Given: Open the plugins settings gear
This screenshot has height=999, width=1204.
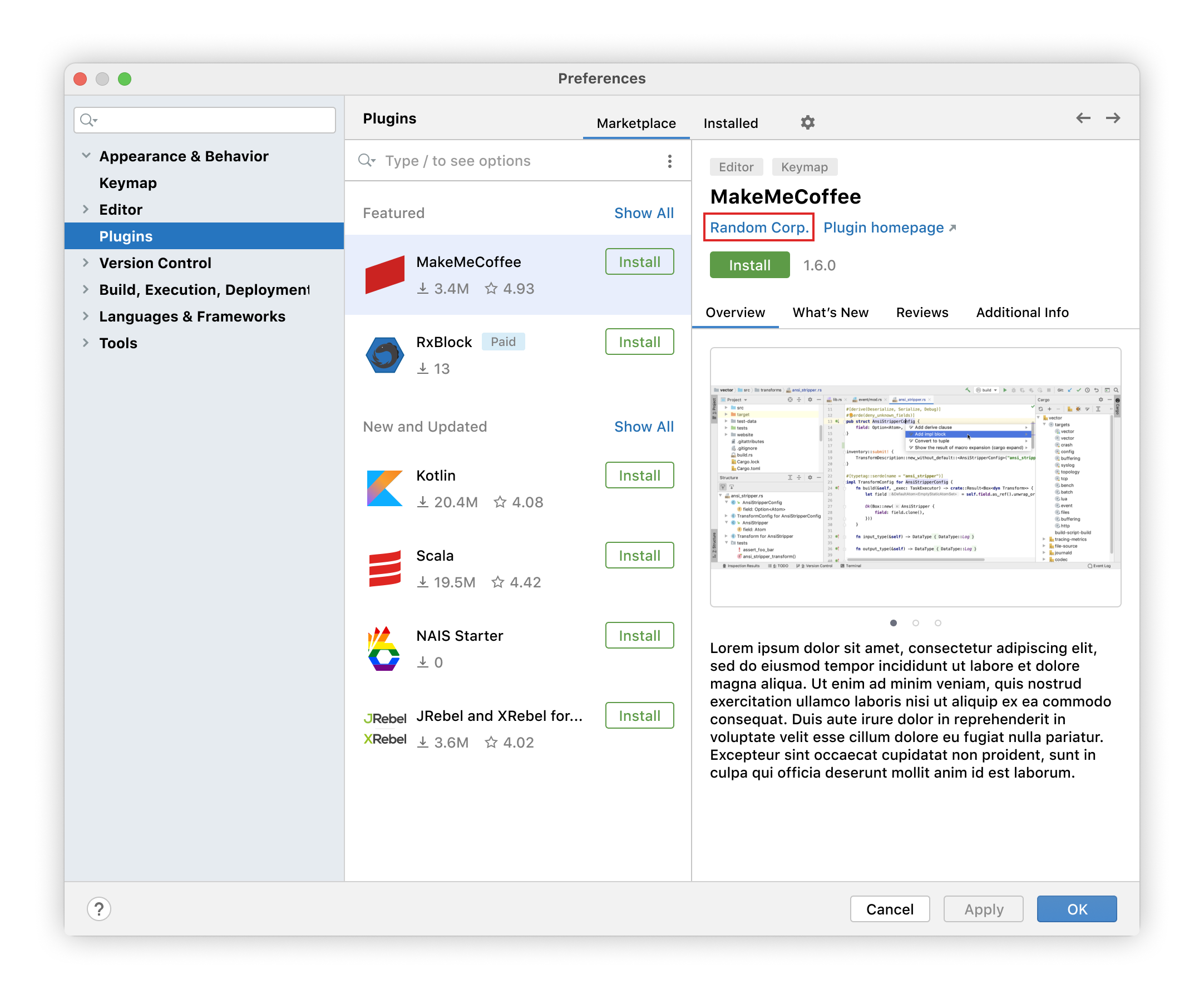Looking at the screenshot, I should coord(807,122).
